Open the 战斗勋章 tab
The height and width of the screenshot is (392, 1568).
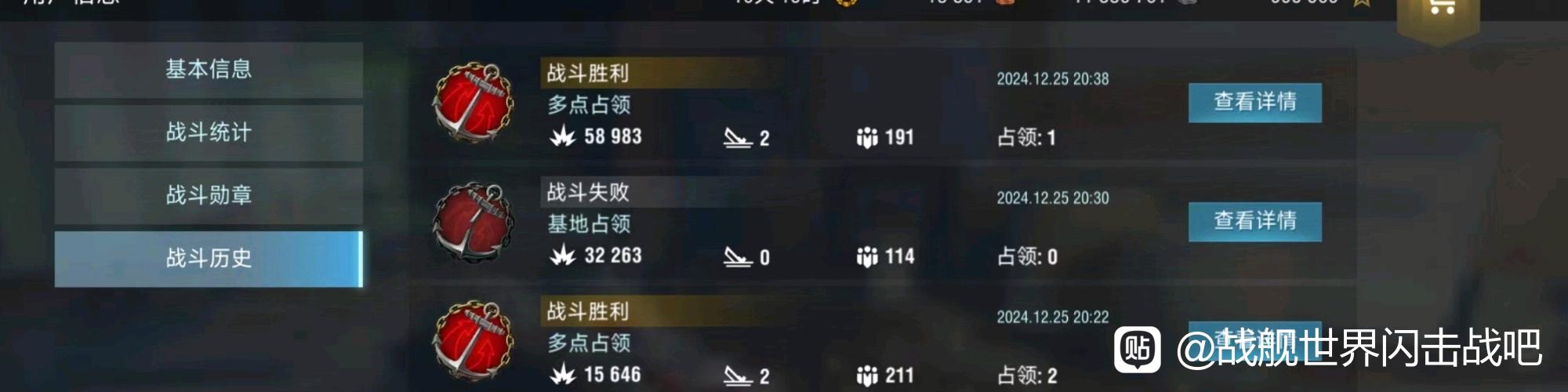[209, 195]
